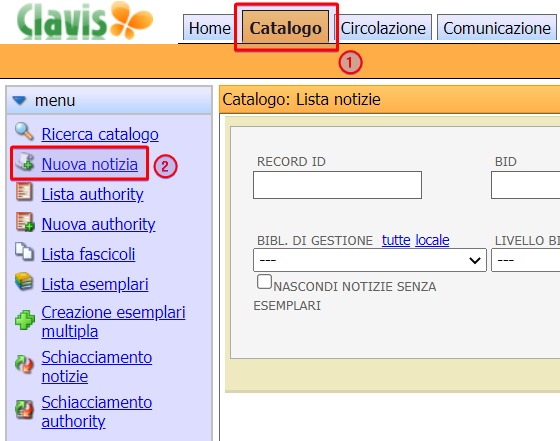Click the green plus Creazione esemplari icon
560x441 pixels.
point(25,320)
